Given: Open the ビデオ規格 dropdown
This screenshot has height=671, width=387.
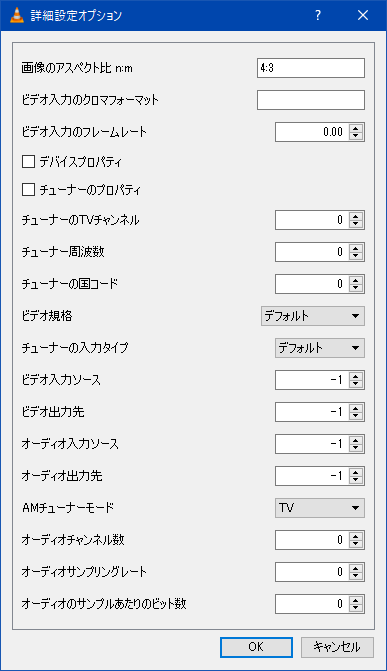Looking at the screenshot, I should click(x=313, y=316).
